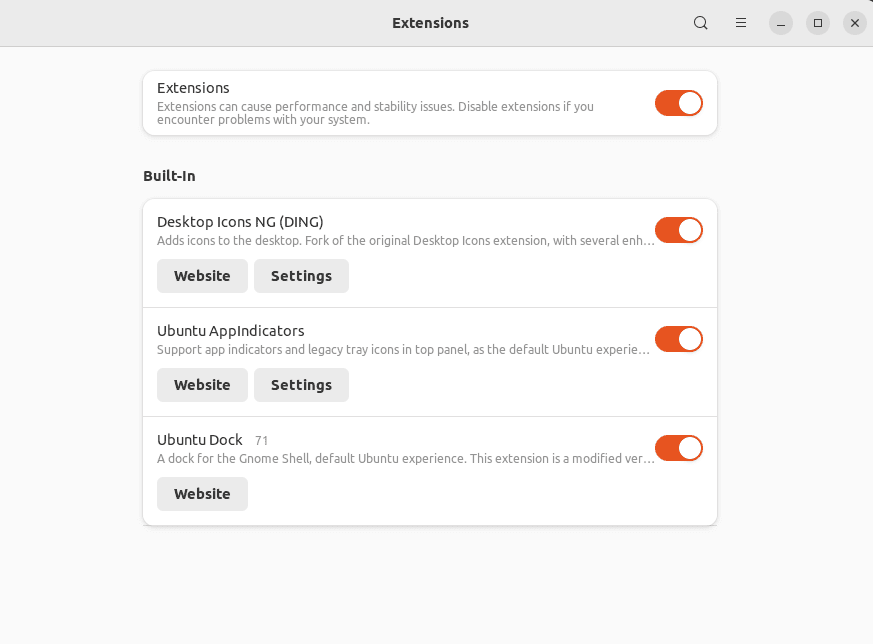This screenshot has height=644, width=873.
Task: Select the Desktop Icons NG extension card
Action: click(x=430, y=252)
